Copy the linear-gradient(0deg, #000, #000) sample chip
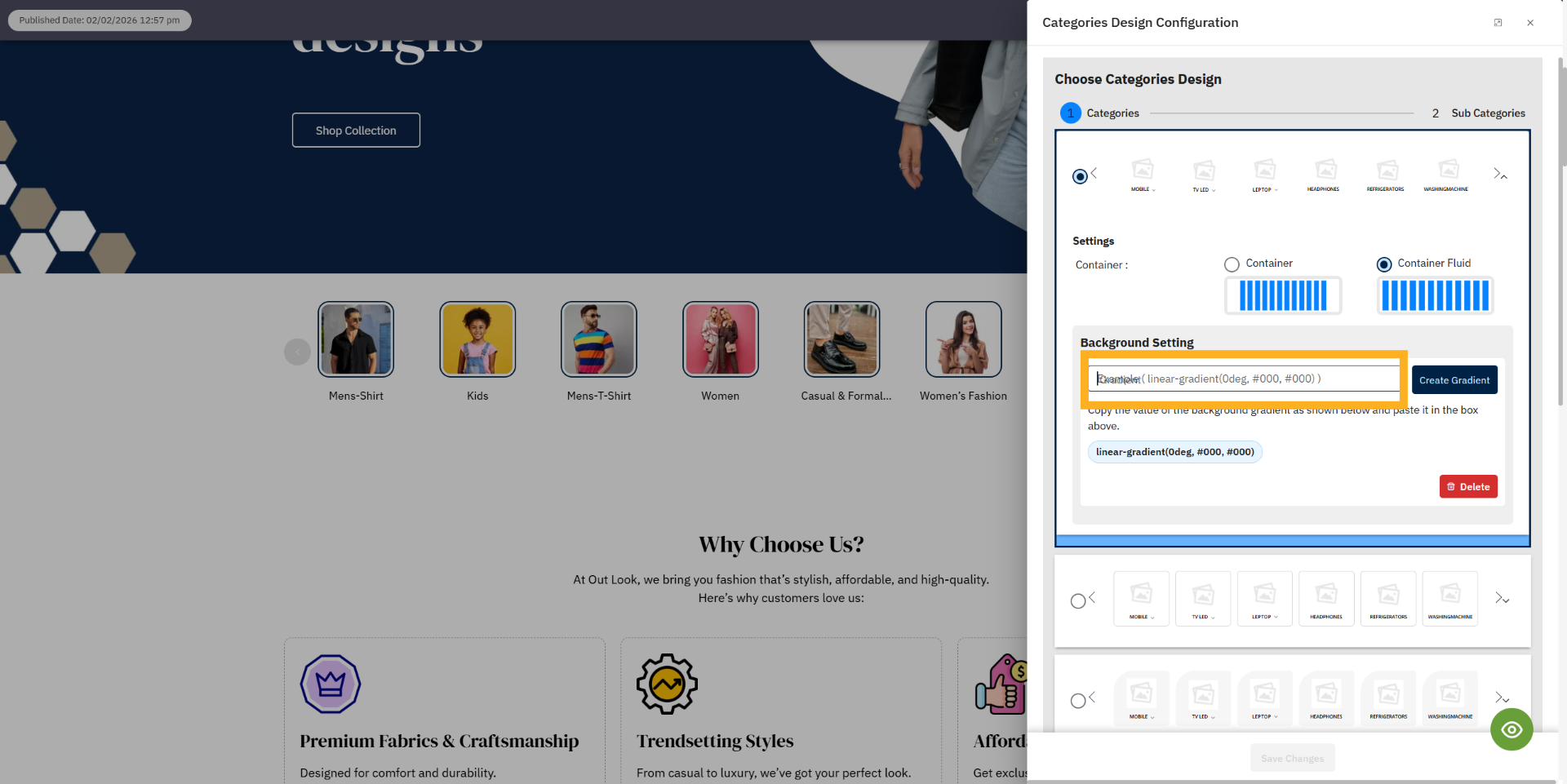The width and height of the screenshot is (1567, 784). tap(1175, 452)
